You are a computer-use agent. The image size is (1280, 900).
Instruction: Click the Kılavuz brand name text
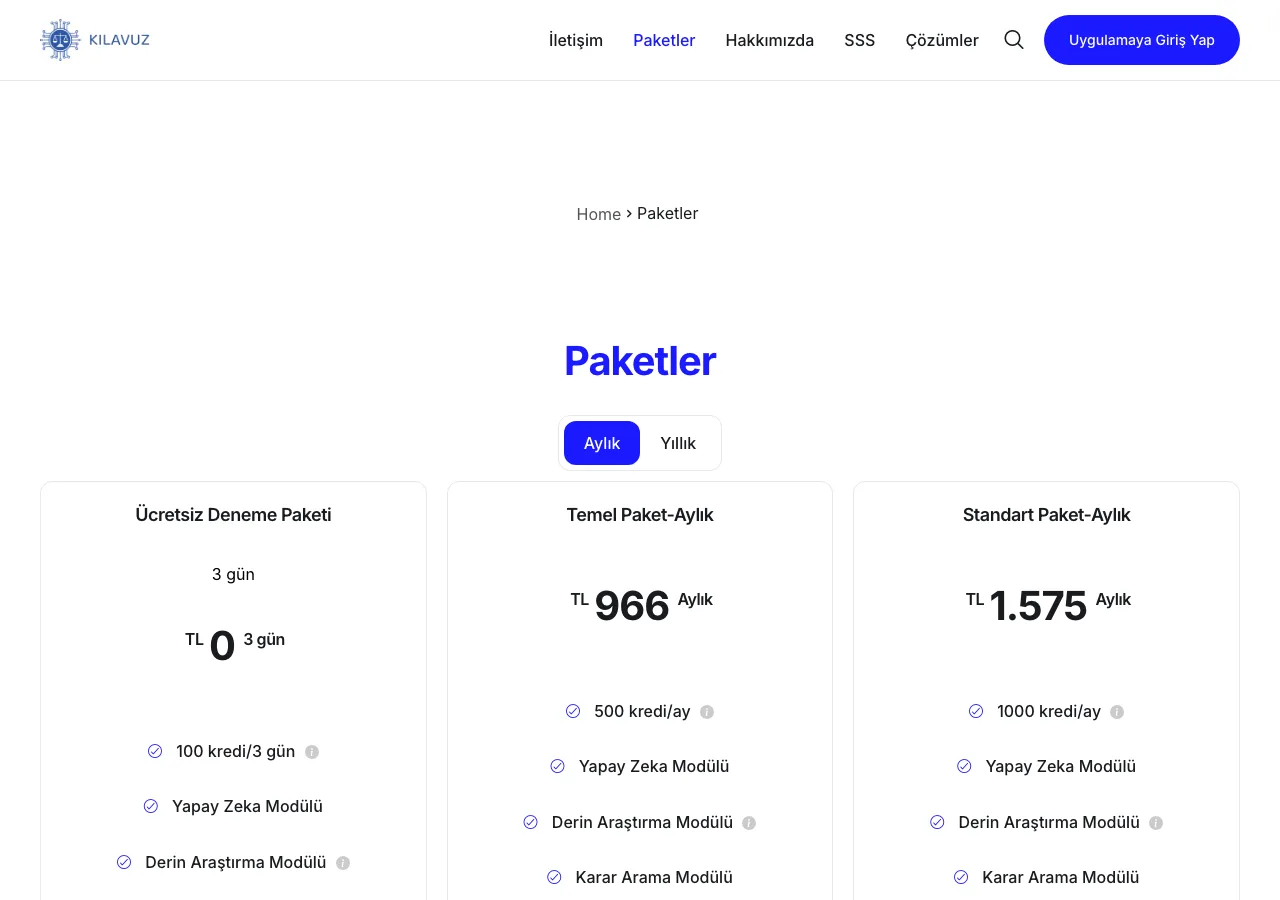click(119, 40)
